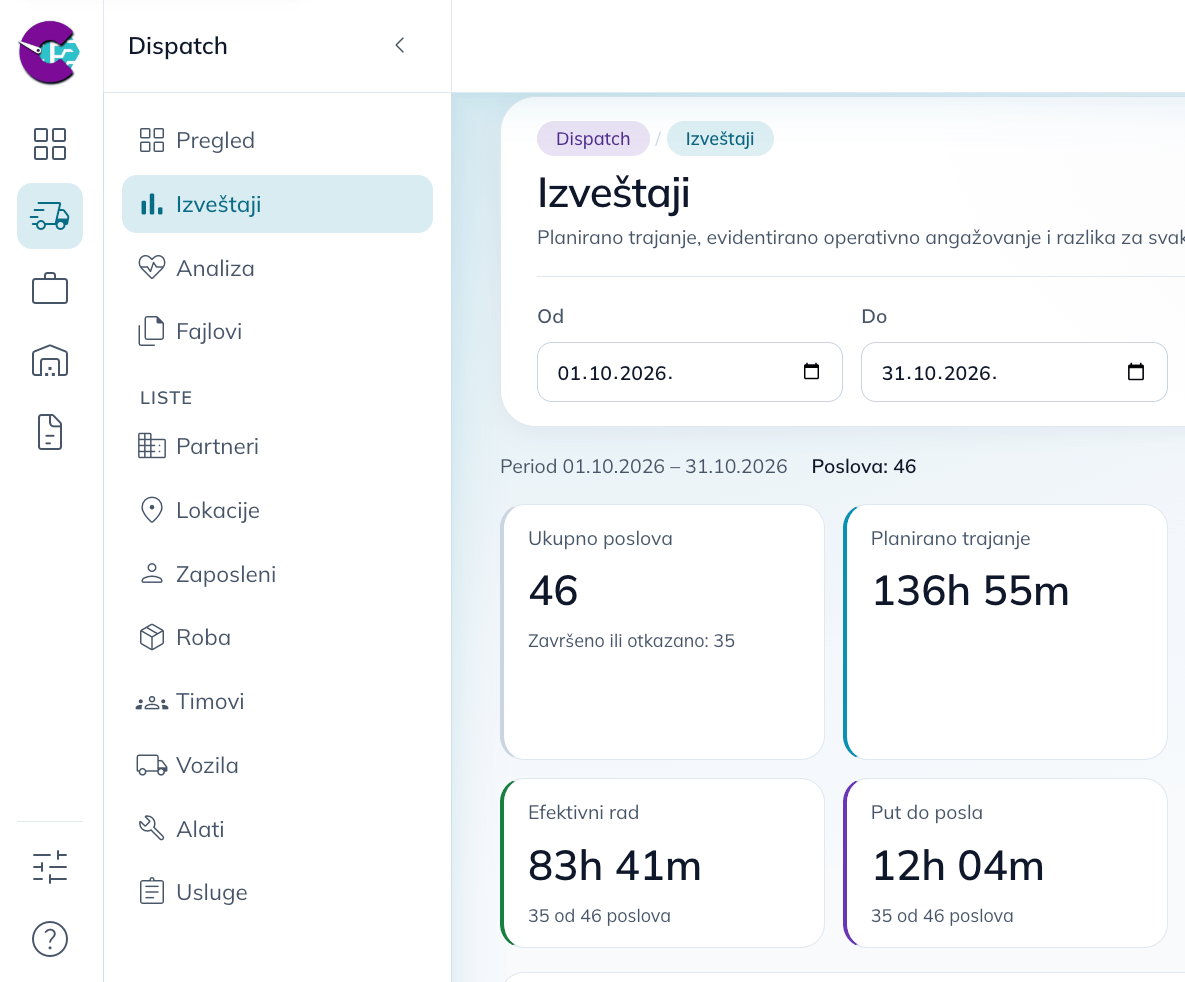This screenshot has width=1185, height=982.
Task: Collapse the Dispatch sidebar with the chevron
Action: 400,45
